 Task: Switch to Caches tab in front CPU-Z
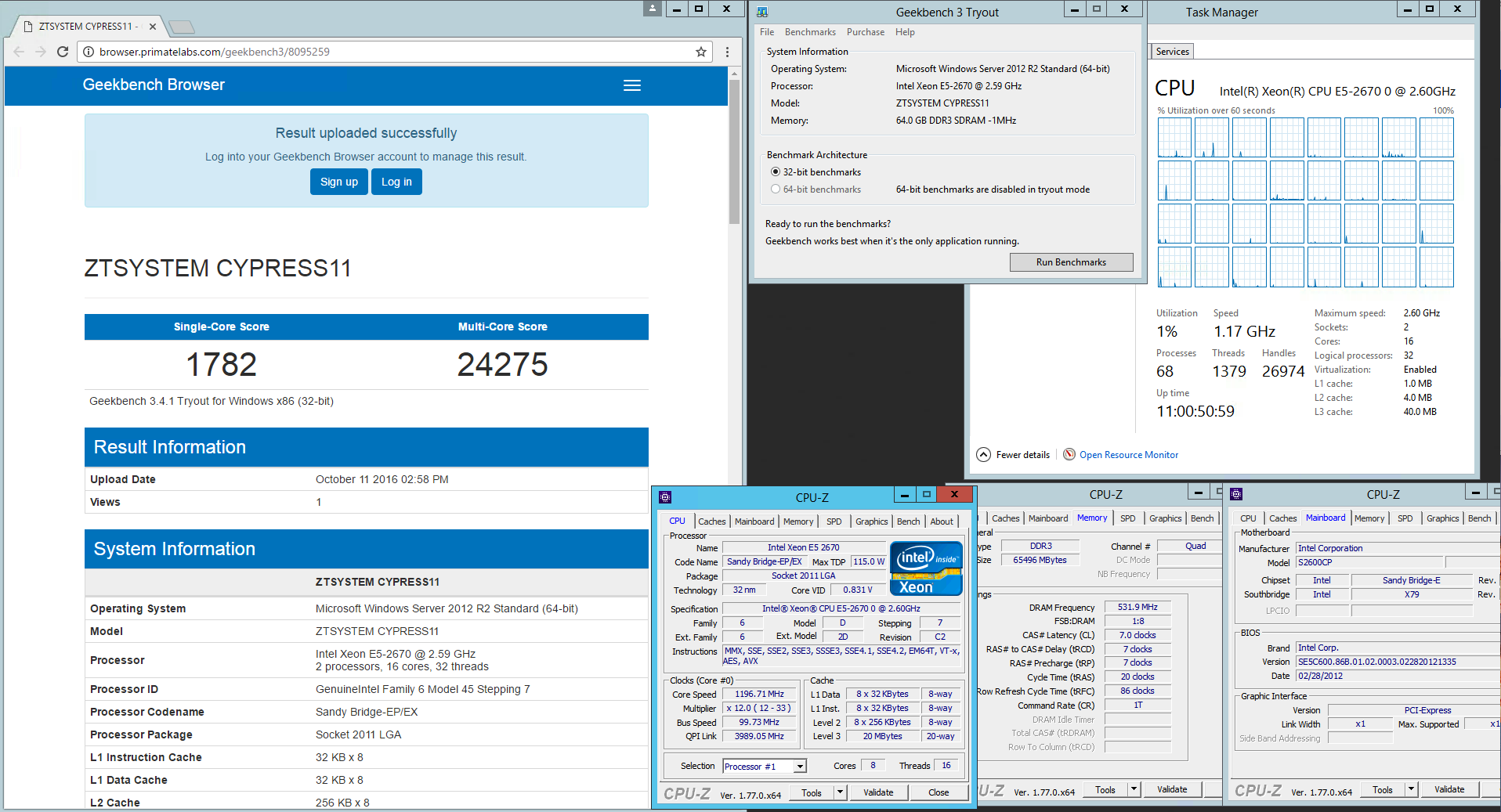pyautogui.click(x=712, y=521)
